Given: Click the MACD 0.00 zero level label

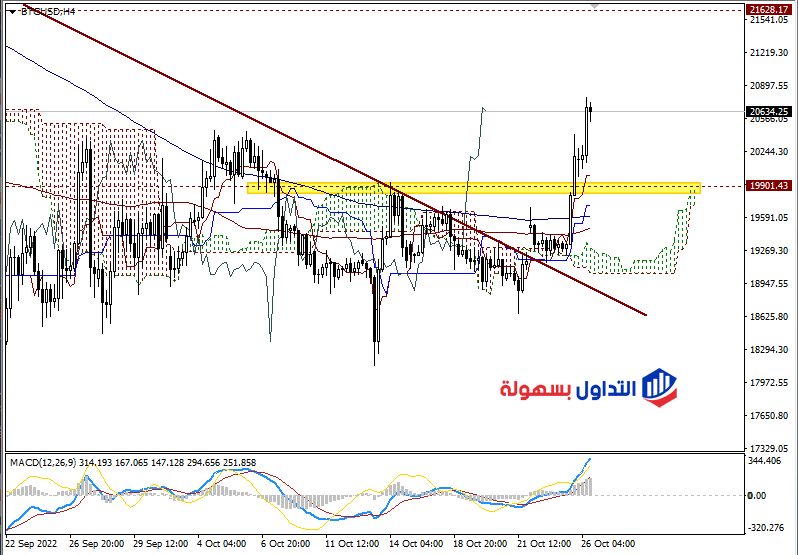Looking at the screenshot, I should [x=757, y=495].
